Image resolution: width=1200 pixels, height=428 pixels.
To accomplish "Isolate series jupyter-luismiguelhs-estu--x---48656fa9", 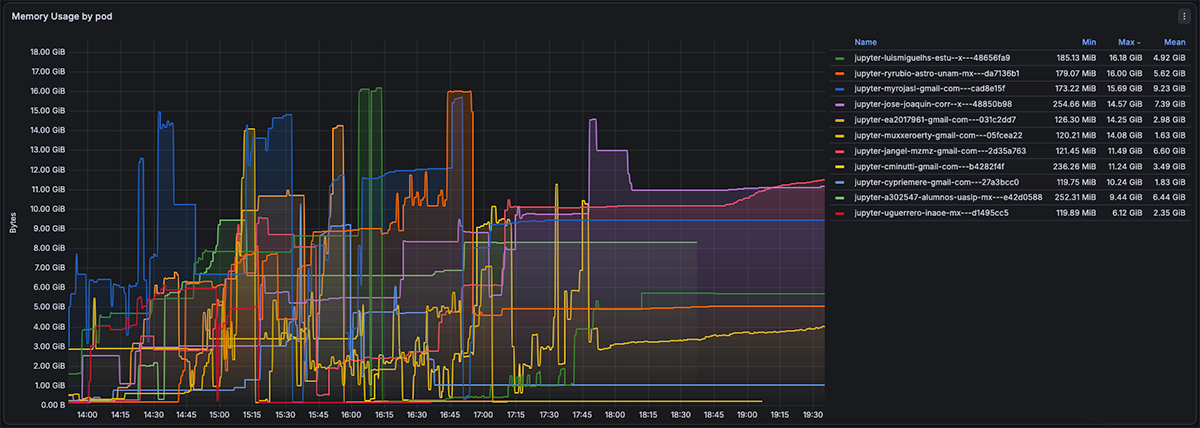I will 932,58.
